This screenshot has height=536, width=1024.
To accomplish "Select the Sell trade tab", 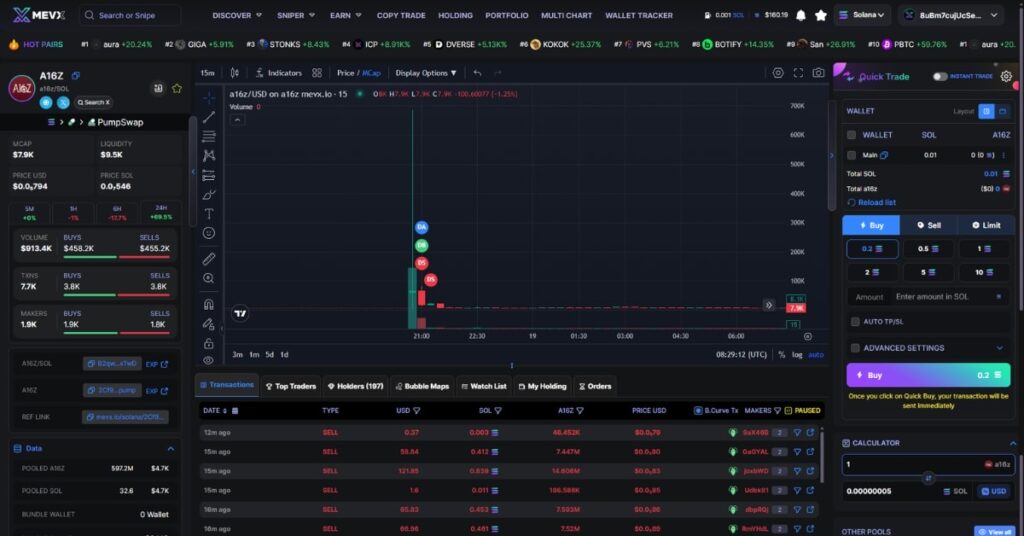I will 929,225.
